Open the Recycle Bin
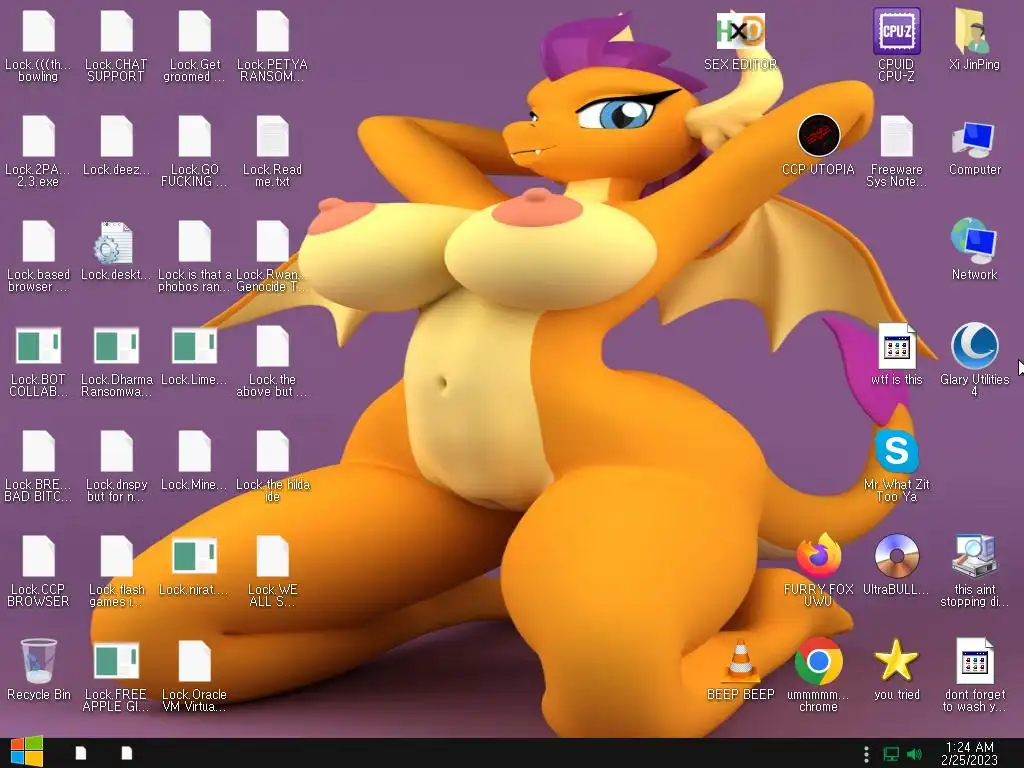The height and width of the screenshot is (768, 1024). pos(39,660)
